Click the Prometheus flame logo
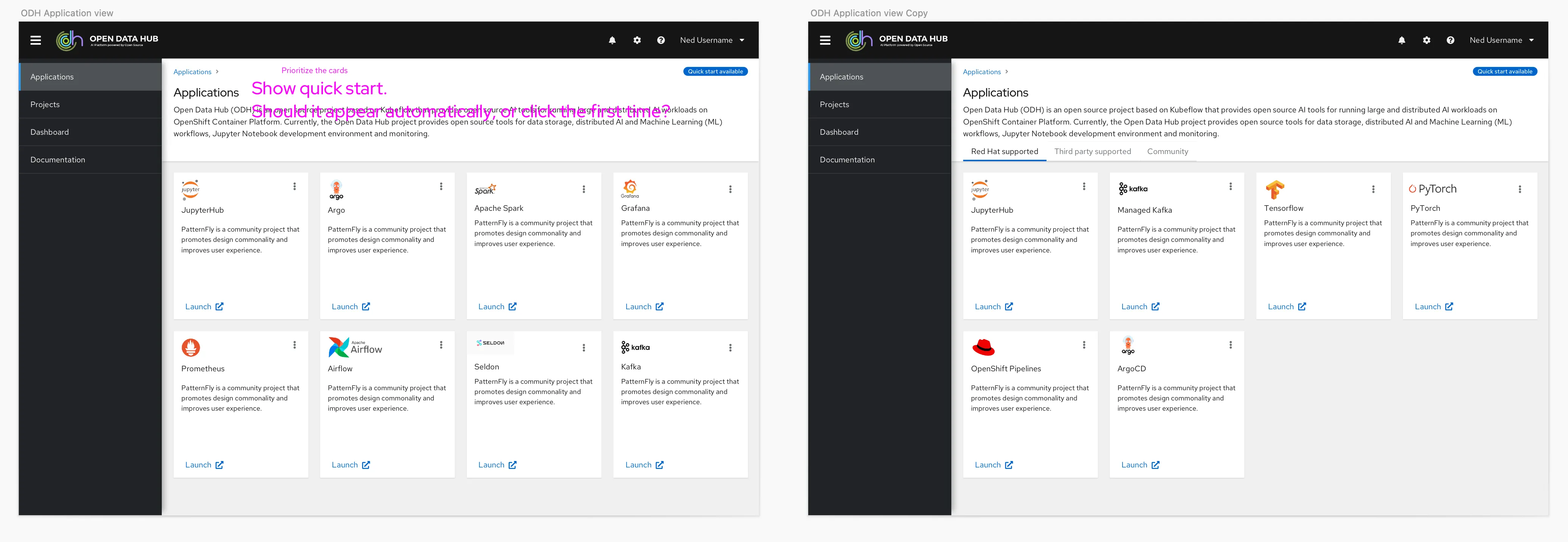1568x542 pixels. click(191, 347)
